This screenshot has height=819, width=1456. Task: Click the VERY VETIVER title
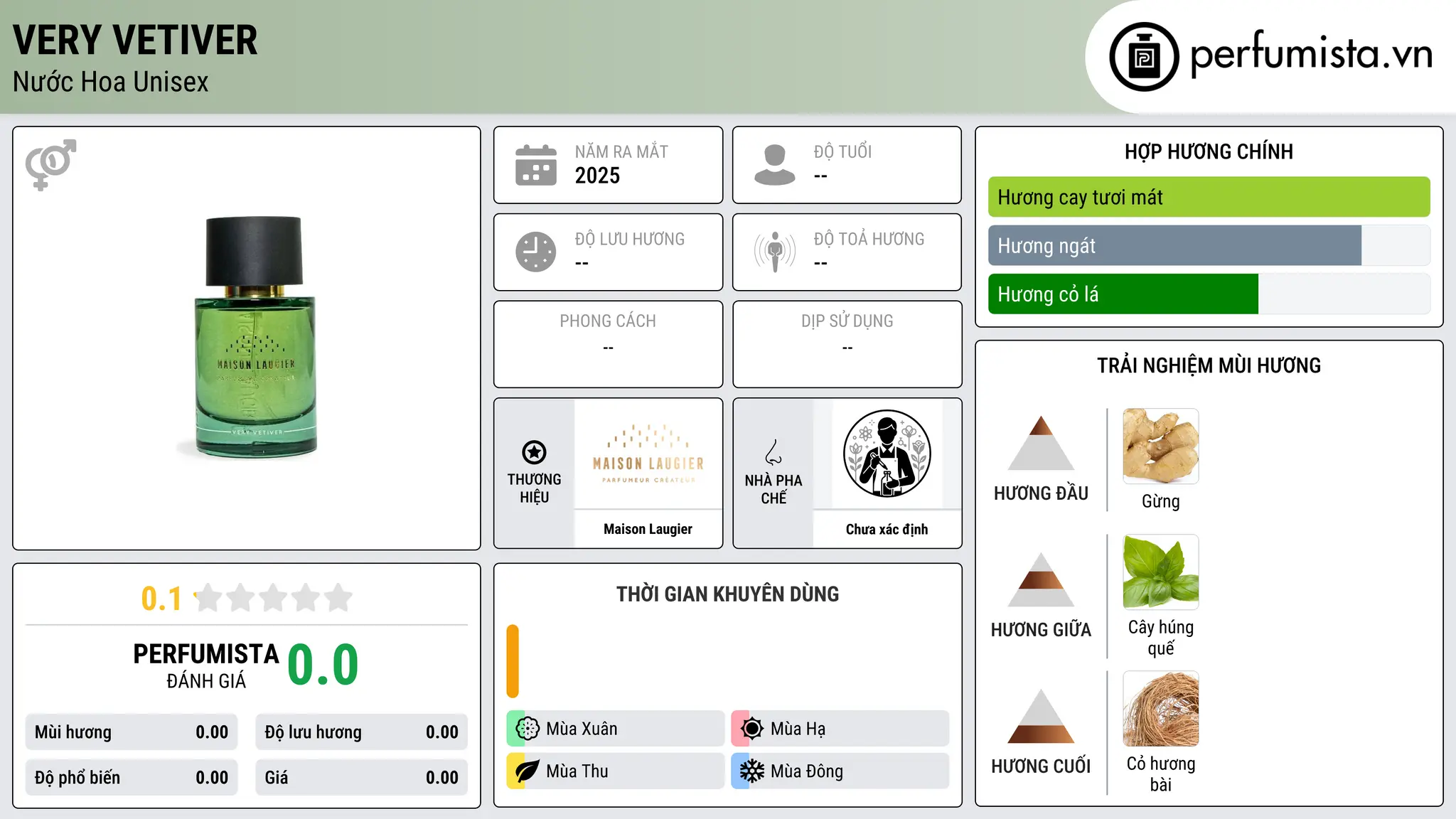coord(135,41)
